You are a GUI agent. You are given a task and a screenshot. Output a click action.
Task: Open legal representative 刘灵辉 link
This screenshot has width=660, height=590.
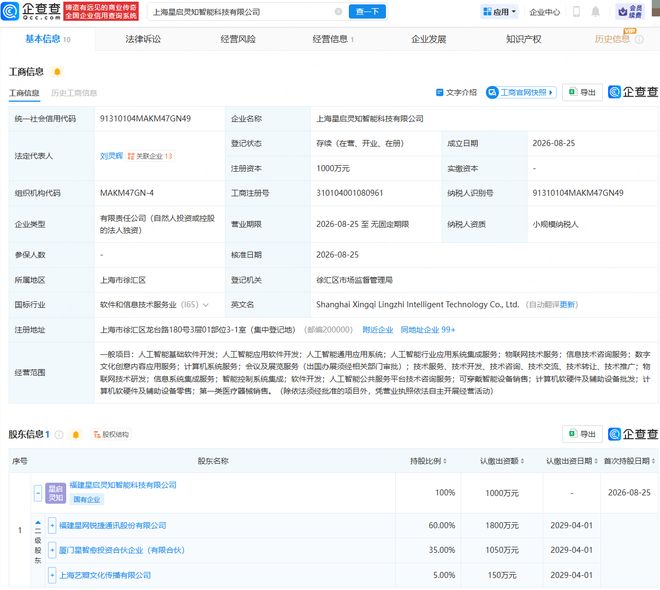111,156
